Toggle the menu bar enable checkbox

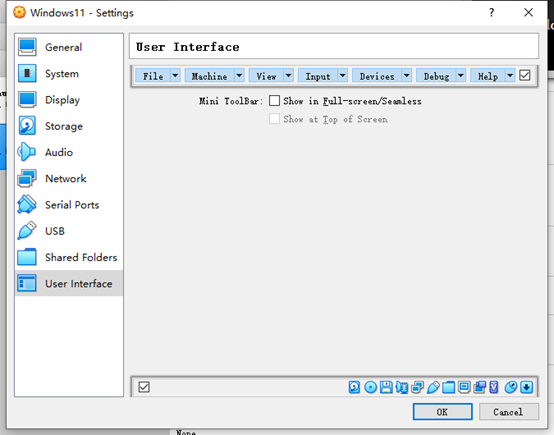tap(525, 75)
